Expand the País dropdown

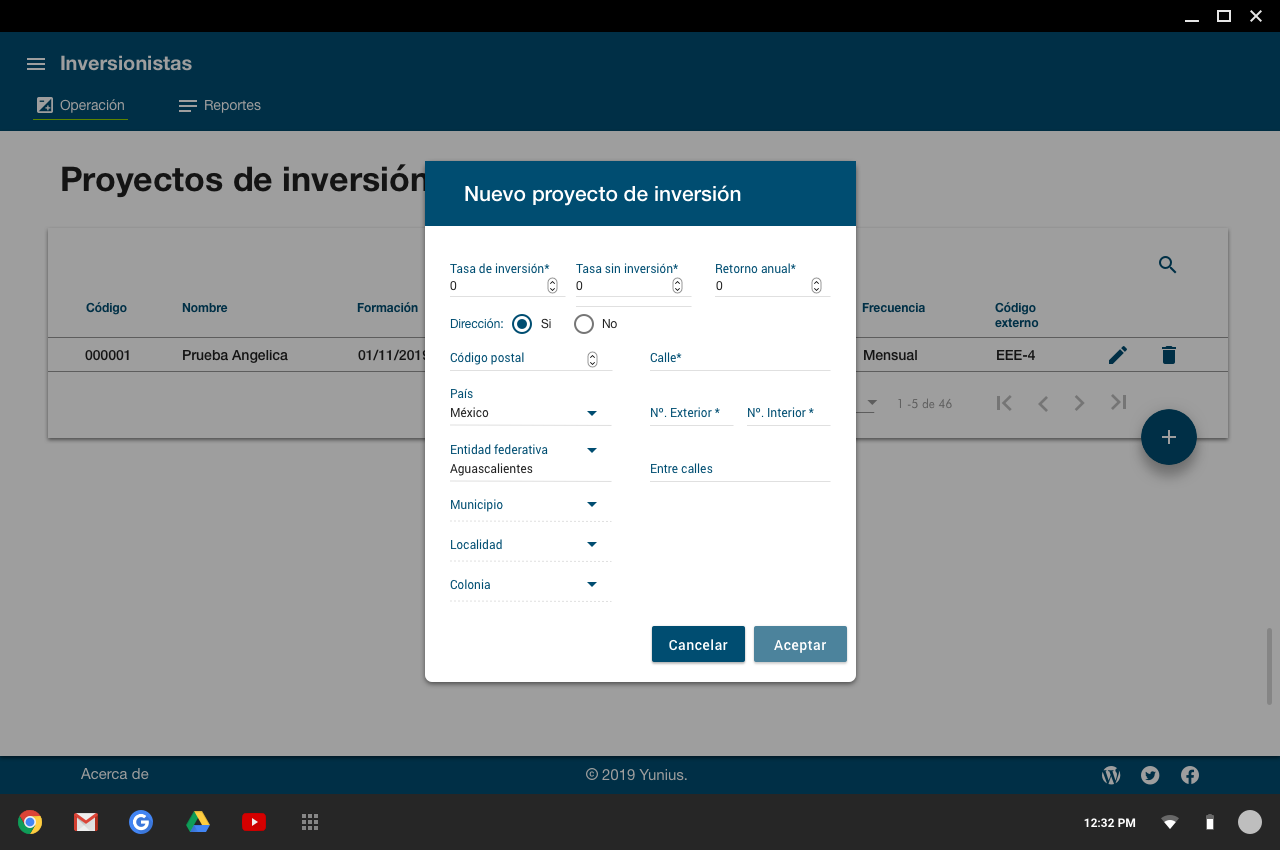point(591,413)
